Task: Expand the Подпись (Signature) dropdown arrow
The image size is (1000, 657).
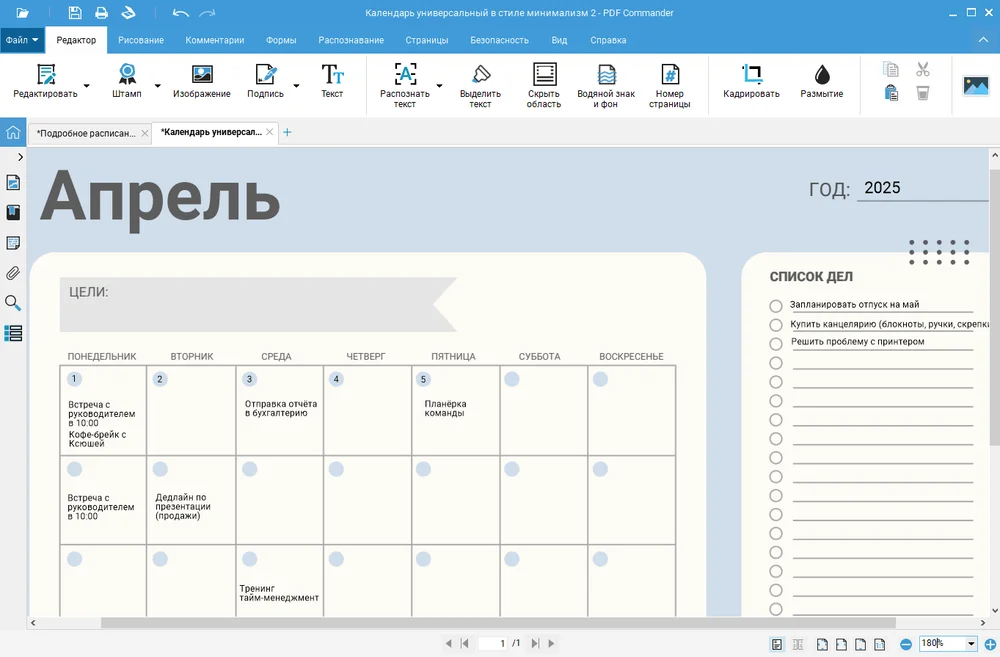Action: (296, 86)
